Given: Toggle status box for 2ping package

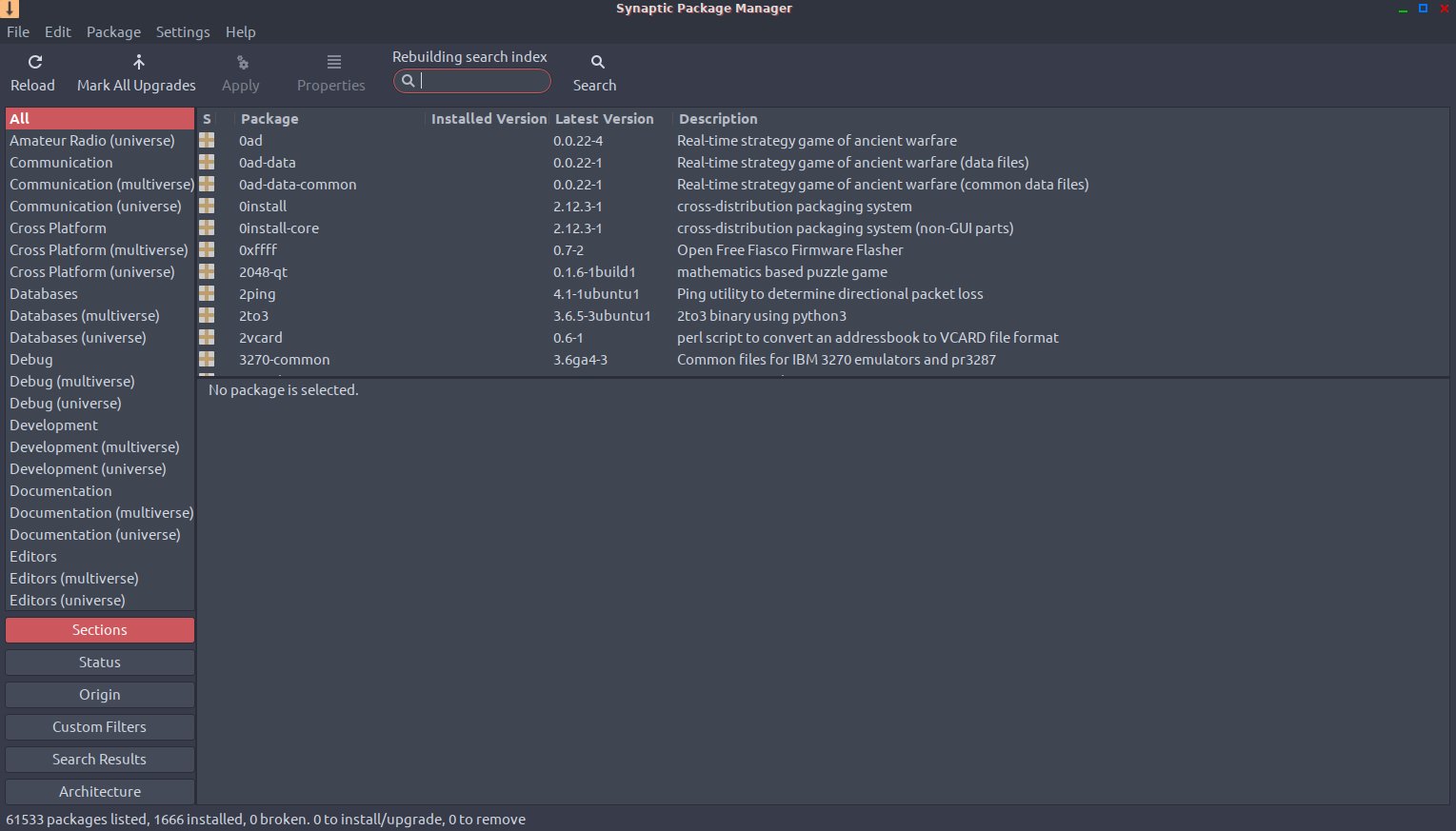Looking at the screenshot, I should [x=207, y=294].
